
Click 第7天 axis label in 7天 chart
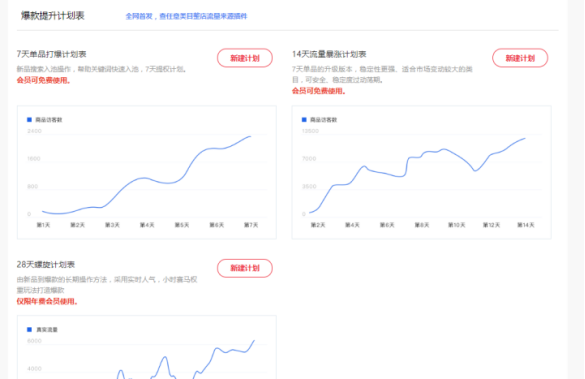[x=251, y=225]
